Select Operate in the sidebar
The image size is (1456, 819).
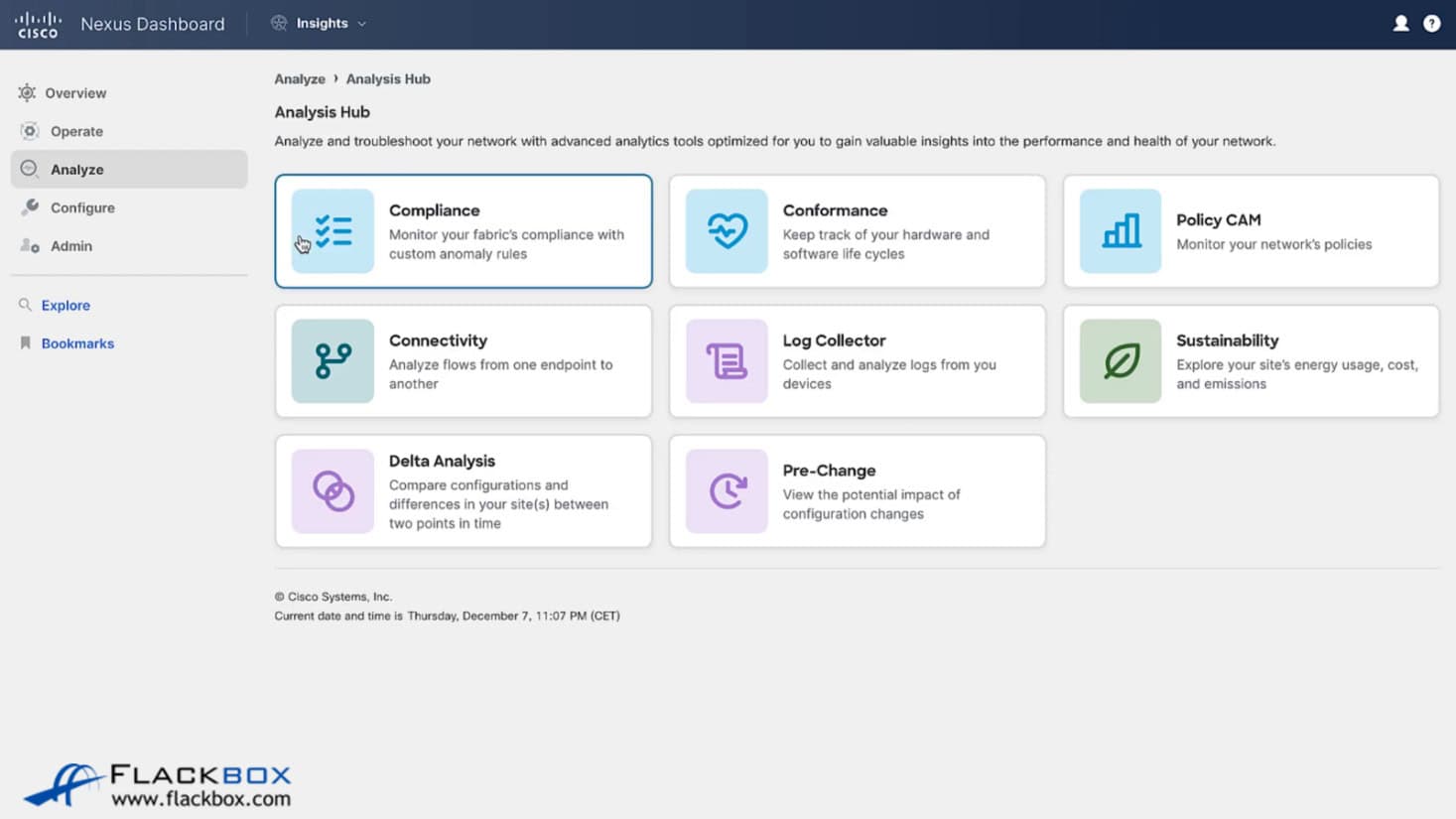76,131
